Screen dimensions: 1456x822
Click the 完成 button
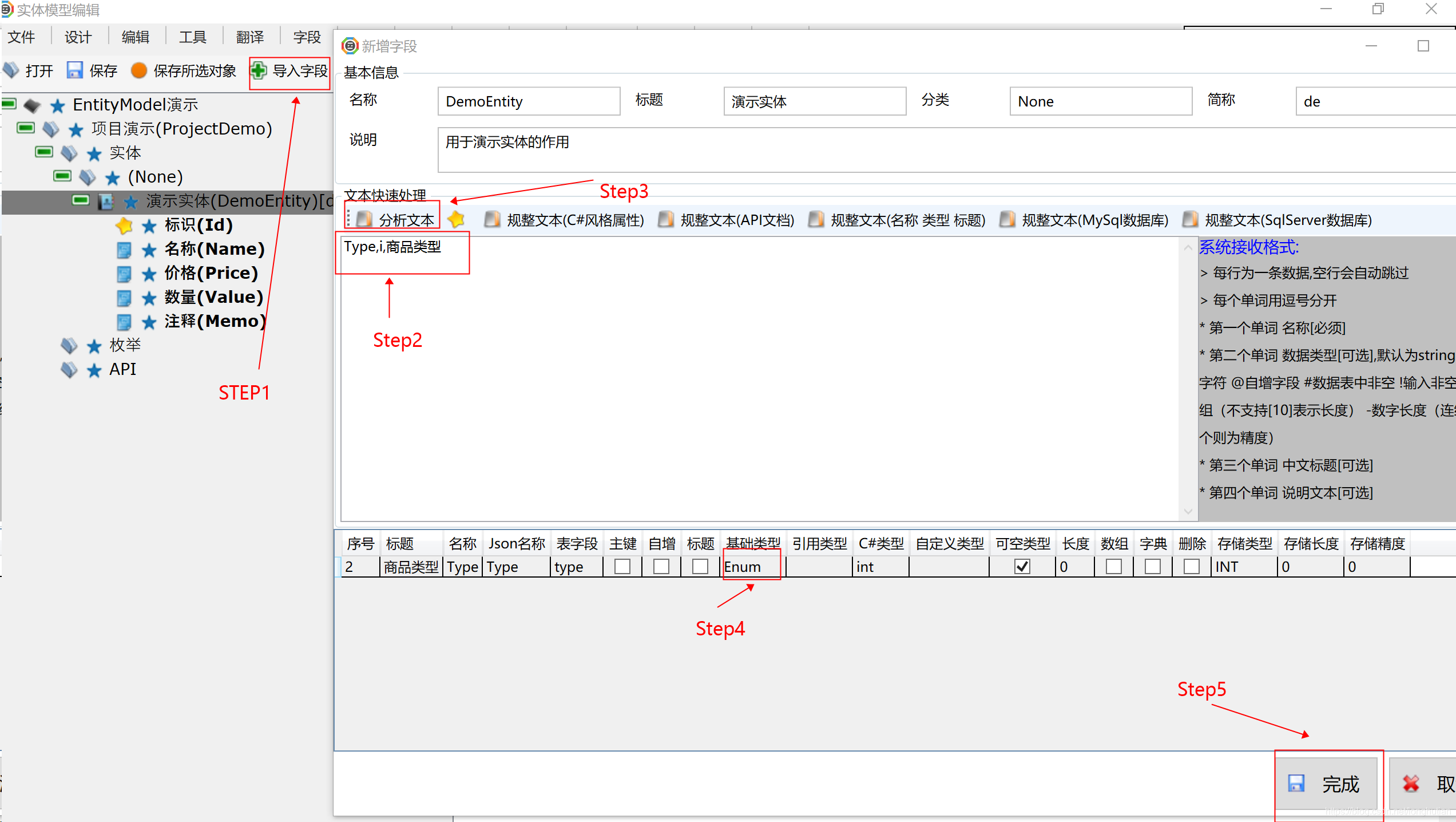[1327, 783]
